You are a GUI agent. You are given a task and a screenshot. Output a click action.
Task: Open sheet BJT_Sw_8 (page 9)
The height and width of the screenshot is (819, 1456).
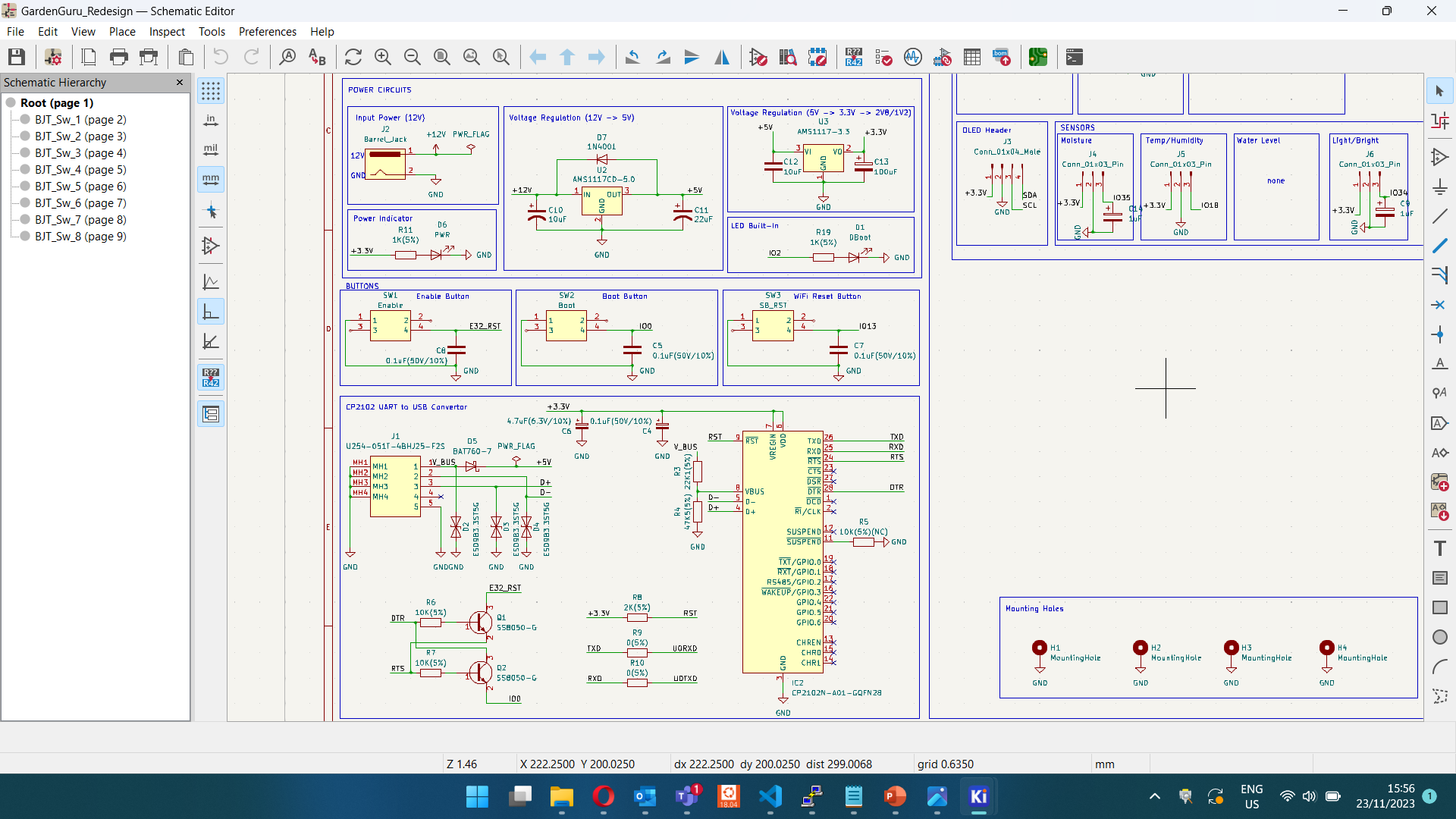coord(80,236)
